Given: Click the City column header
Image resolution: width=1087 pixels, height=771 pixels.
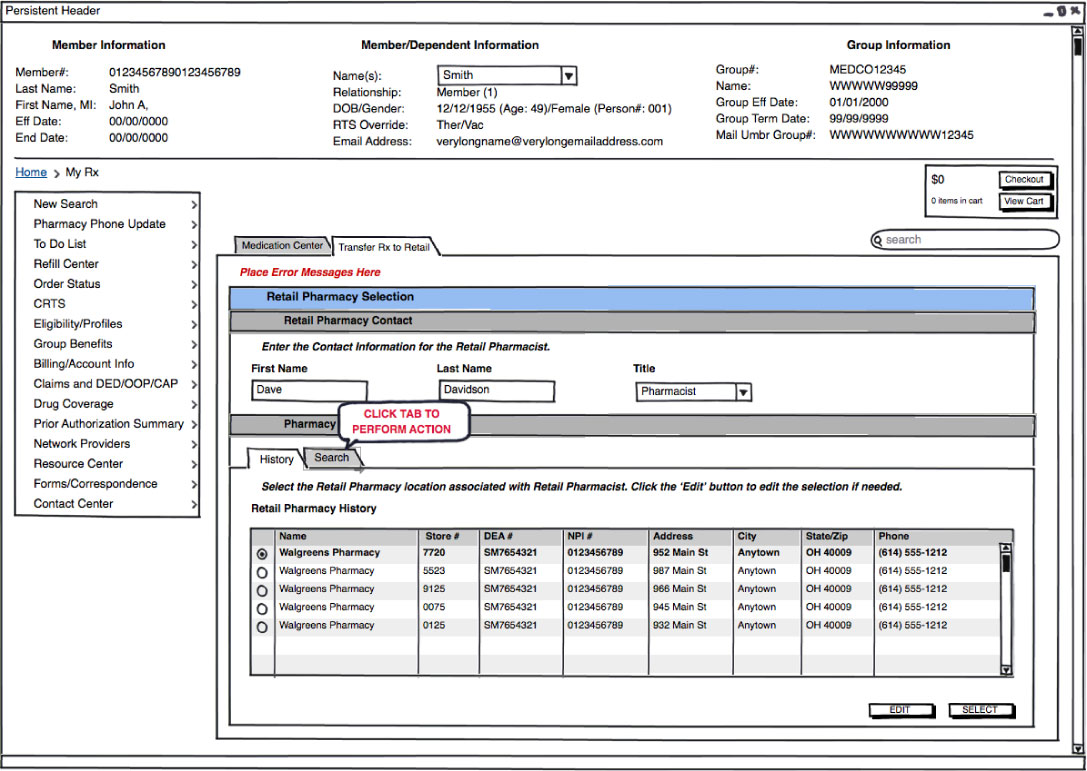Looking at the screenshot, I should click(767, 537).
